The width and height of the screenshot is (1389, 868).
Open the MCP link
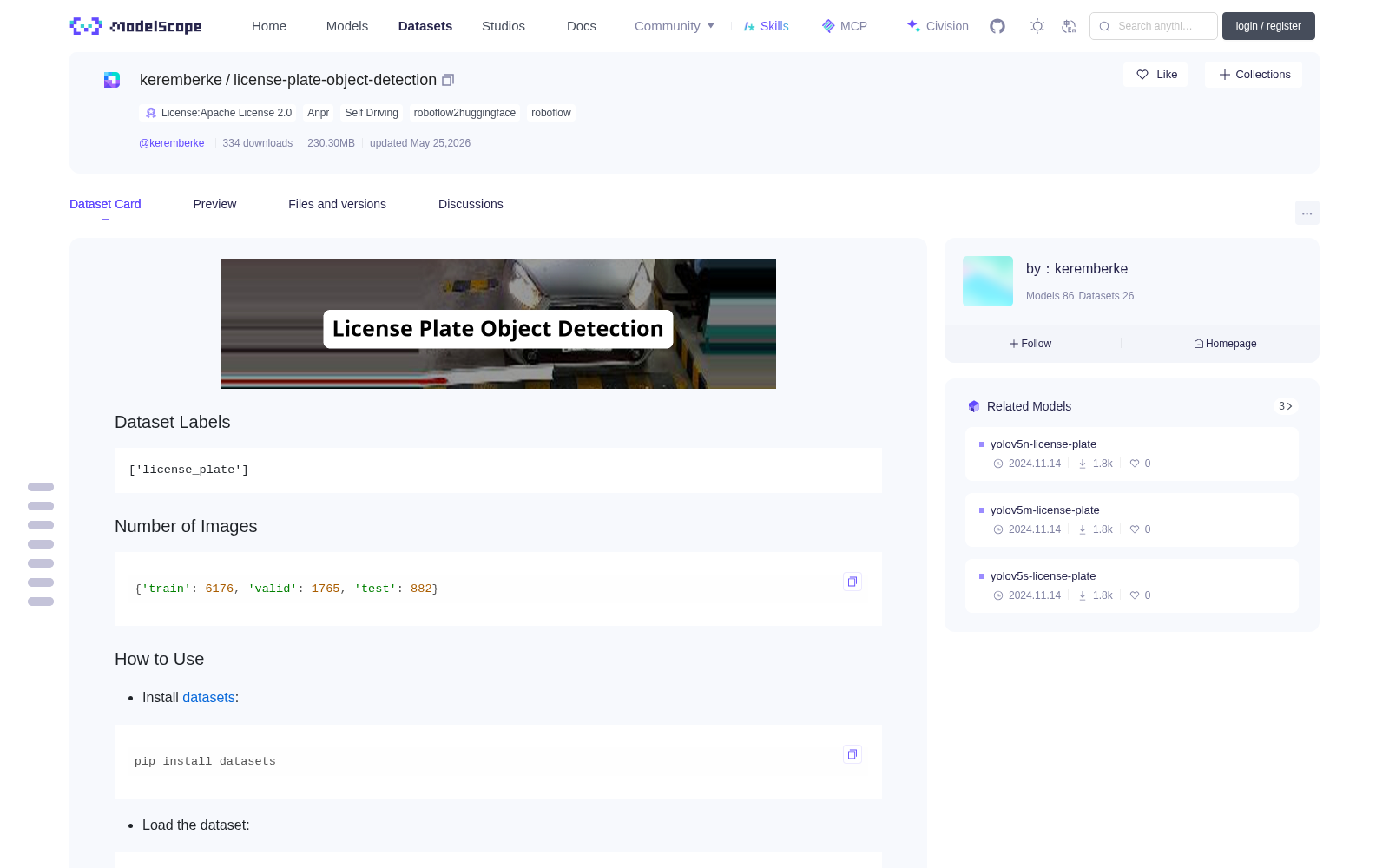pyautogui.click(x=845, y=26)
